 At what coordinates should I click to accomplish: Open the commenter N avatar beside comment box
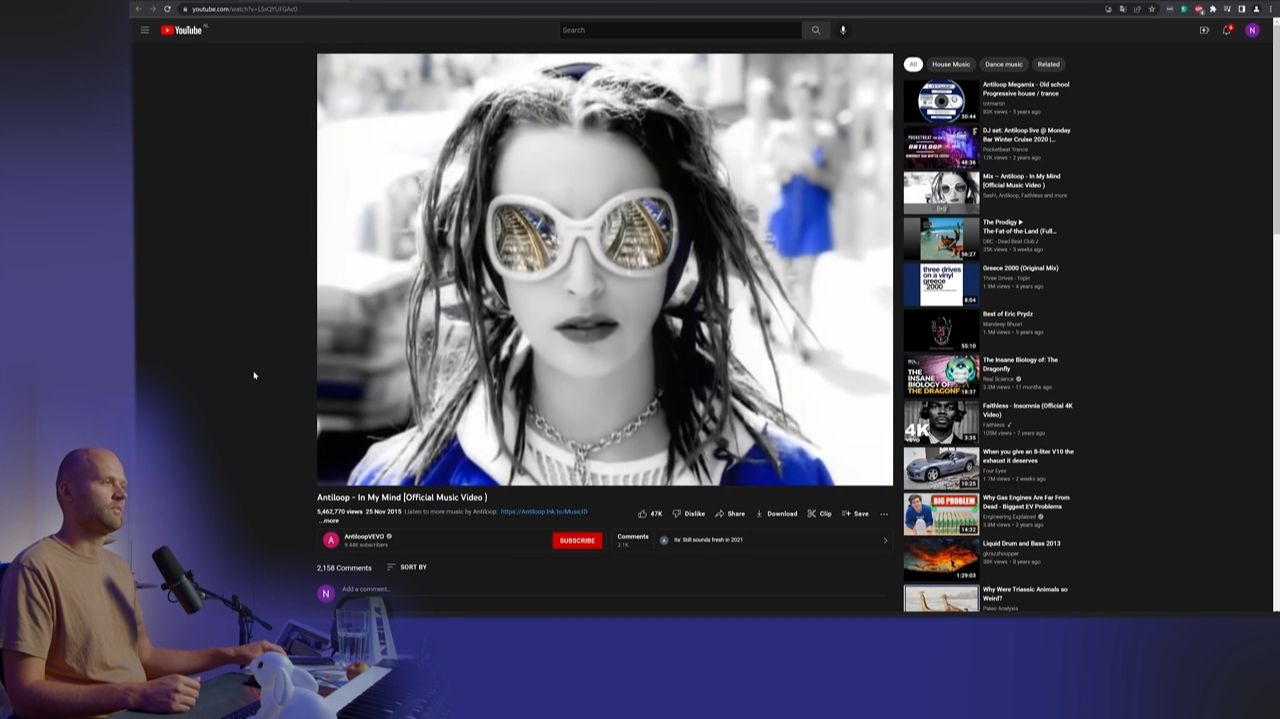coord(325,594)
